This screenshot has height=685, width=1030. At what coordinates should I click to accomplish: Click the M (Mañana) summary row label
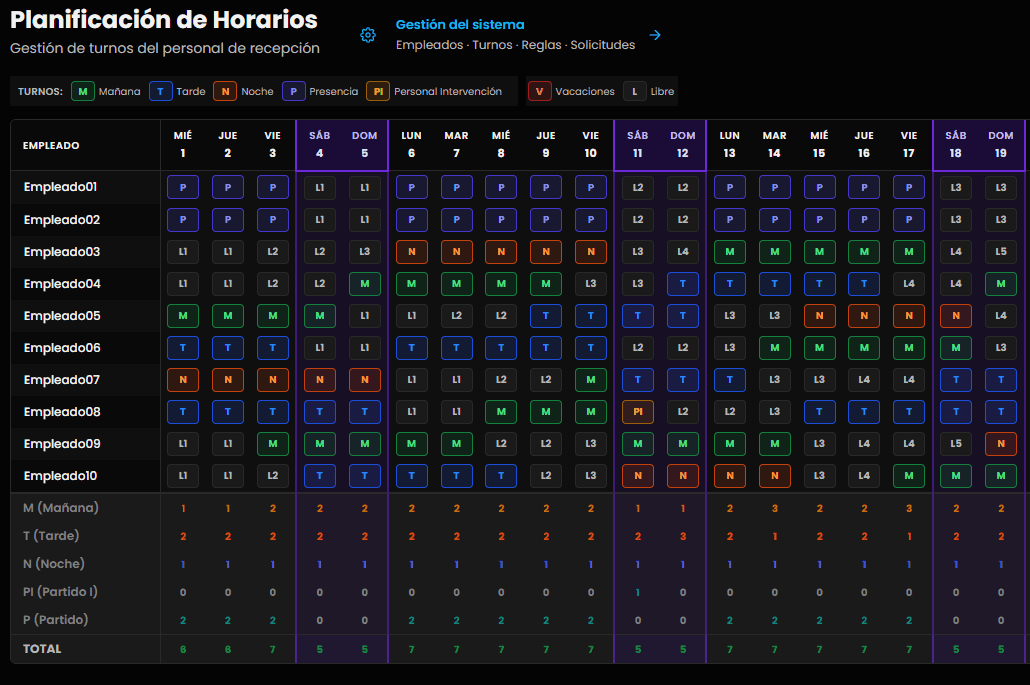(60, 508)
